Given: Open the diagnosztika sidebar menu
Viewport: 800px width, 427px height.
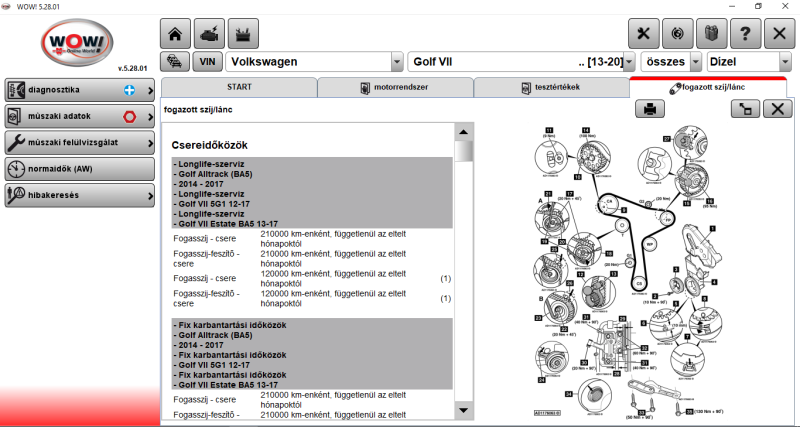Looking at the screenshot, I should [x=80, y=90].
